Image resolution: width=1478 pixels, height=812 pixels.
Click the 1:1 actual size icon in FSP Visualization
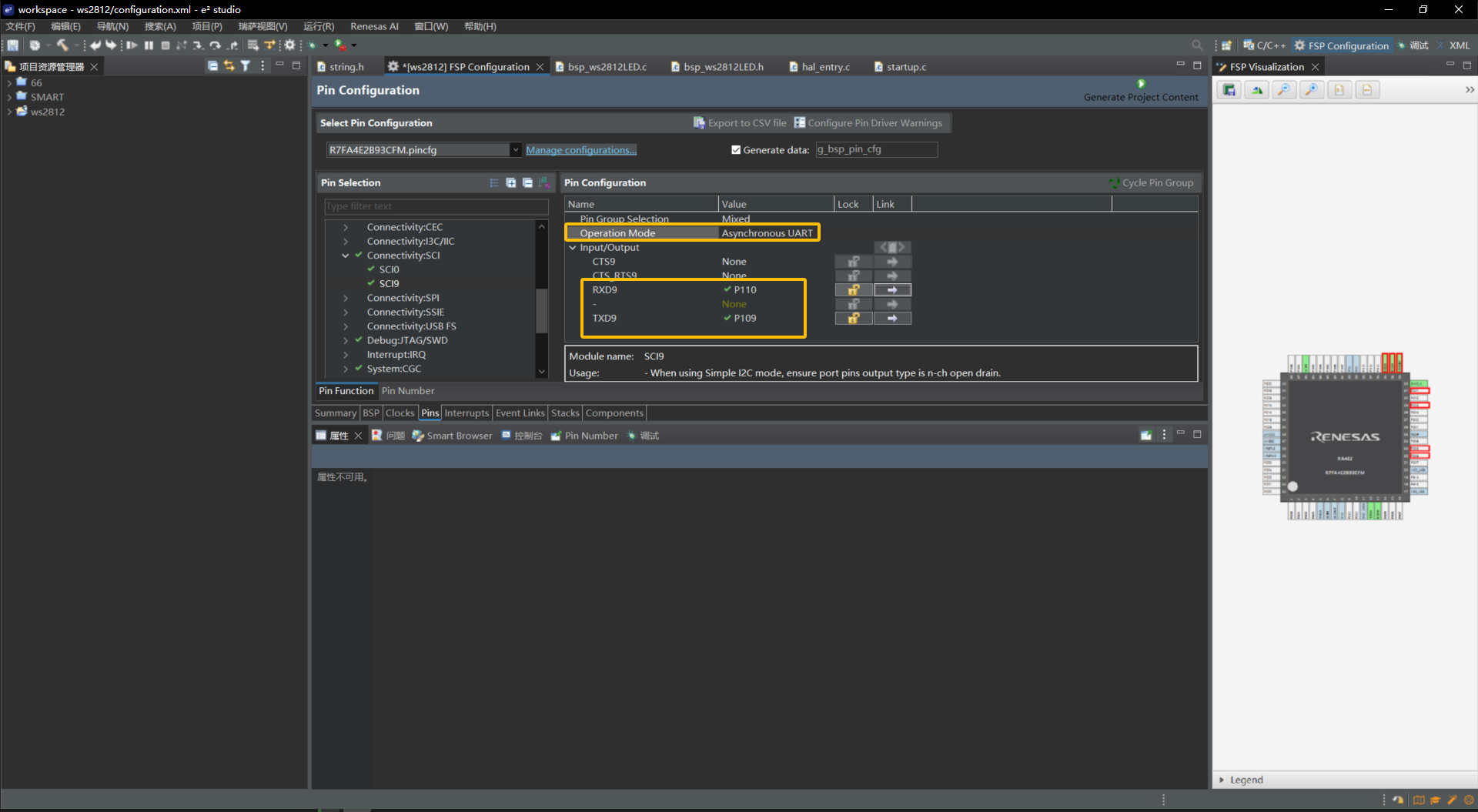(1339, 90)
